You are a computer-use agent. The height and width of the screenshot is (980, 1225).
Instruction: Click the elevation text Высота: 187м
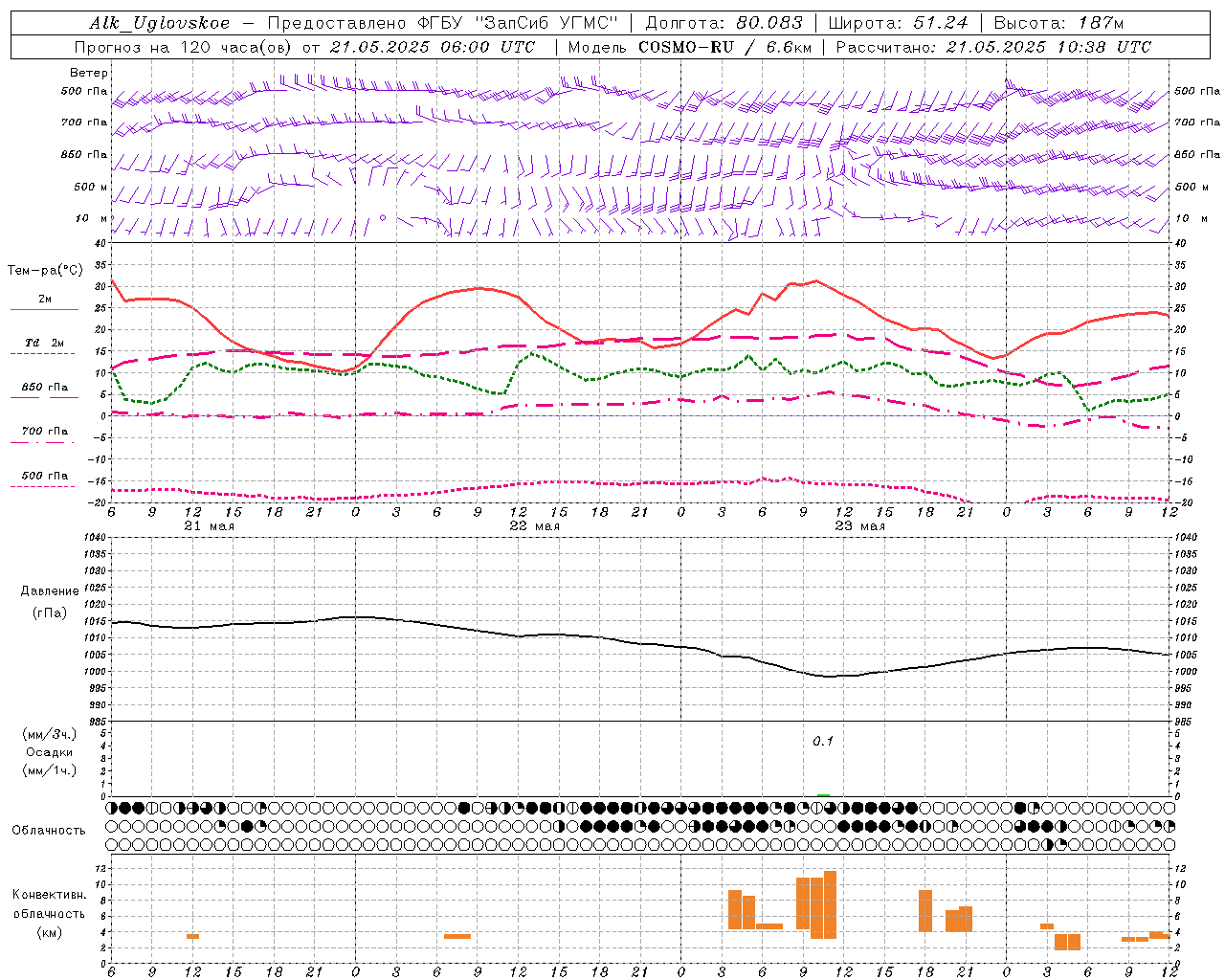click(x=1058, y=23)
